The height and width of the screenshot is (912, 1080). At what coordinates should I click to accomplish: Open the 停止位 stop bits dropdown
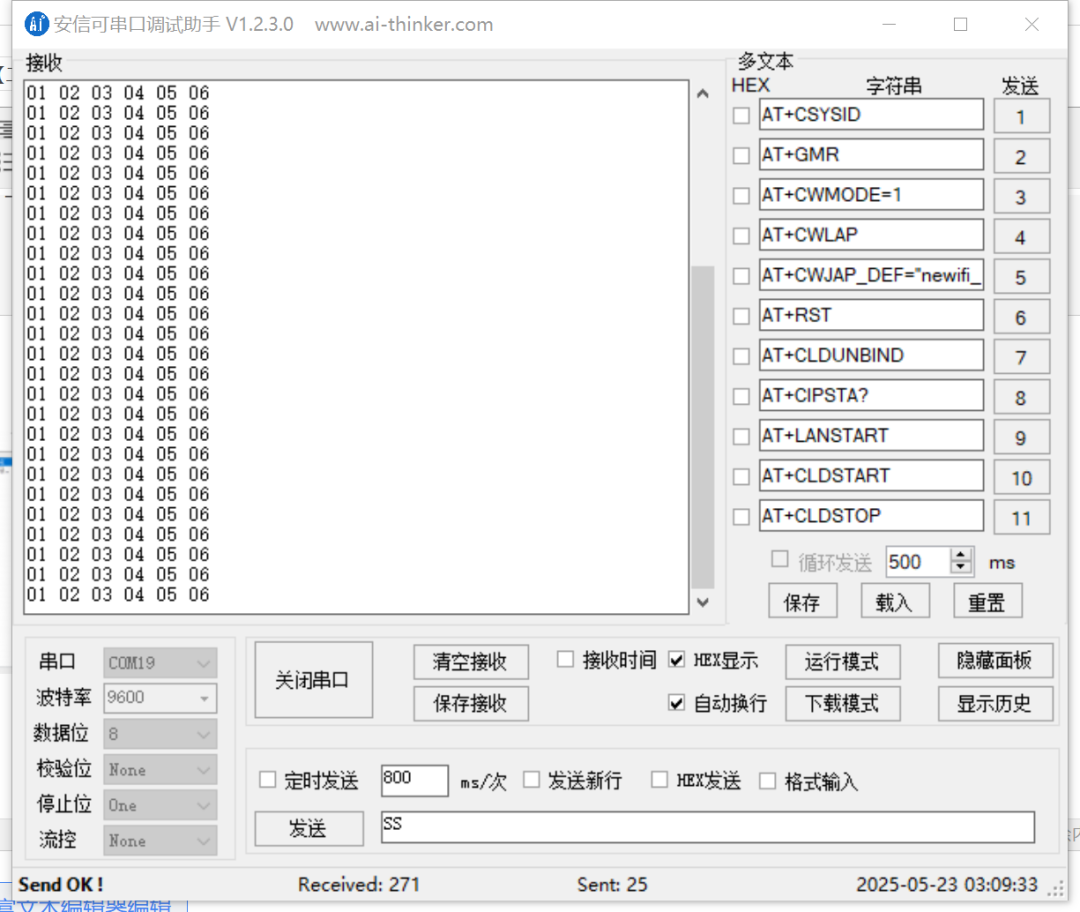(x=160, y=805)
